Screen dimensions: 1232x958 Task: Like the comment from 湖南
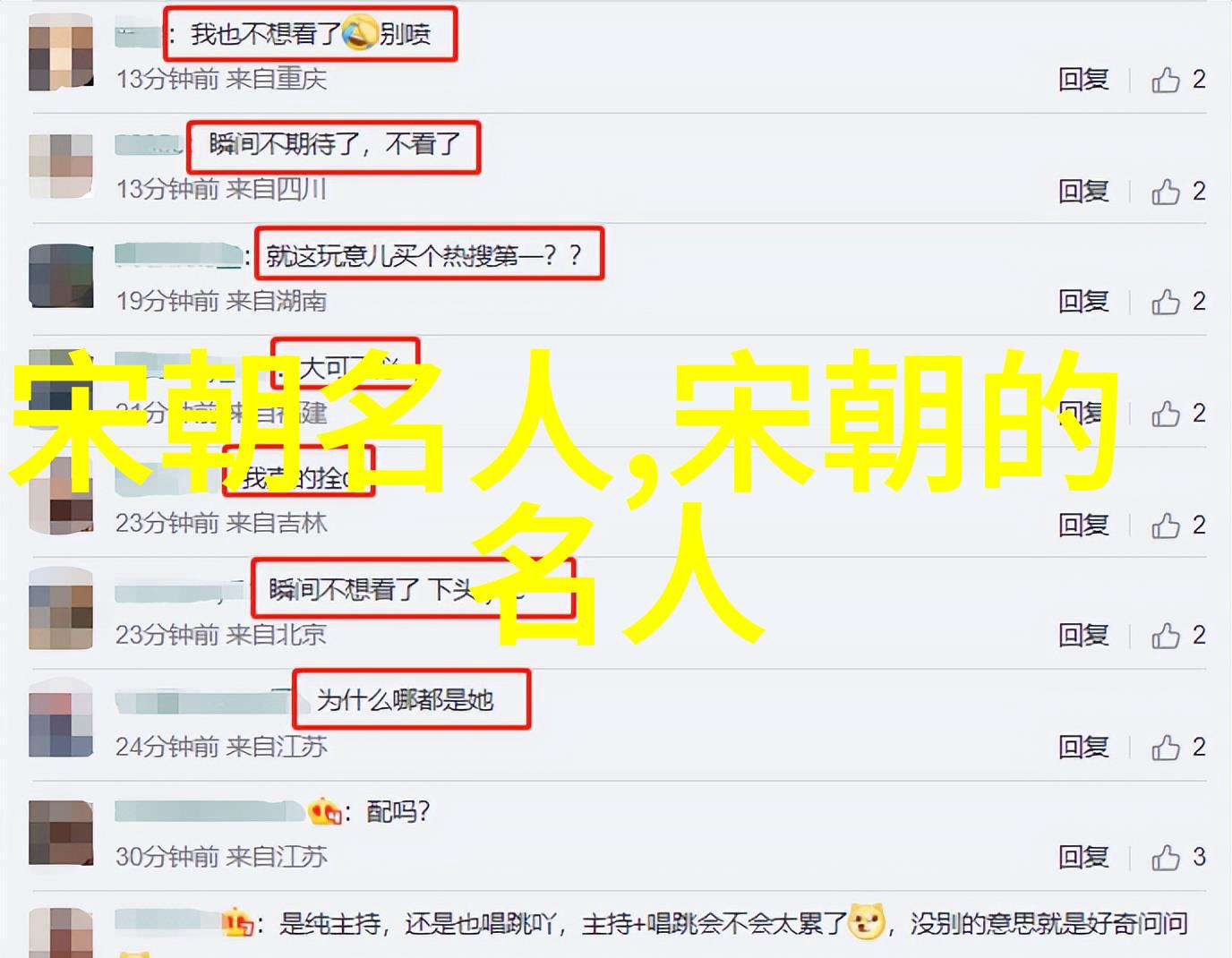tap(1166, 302)
